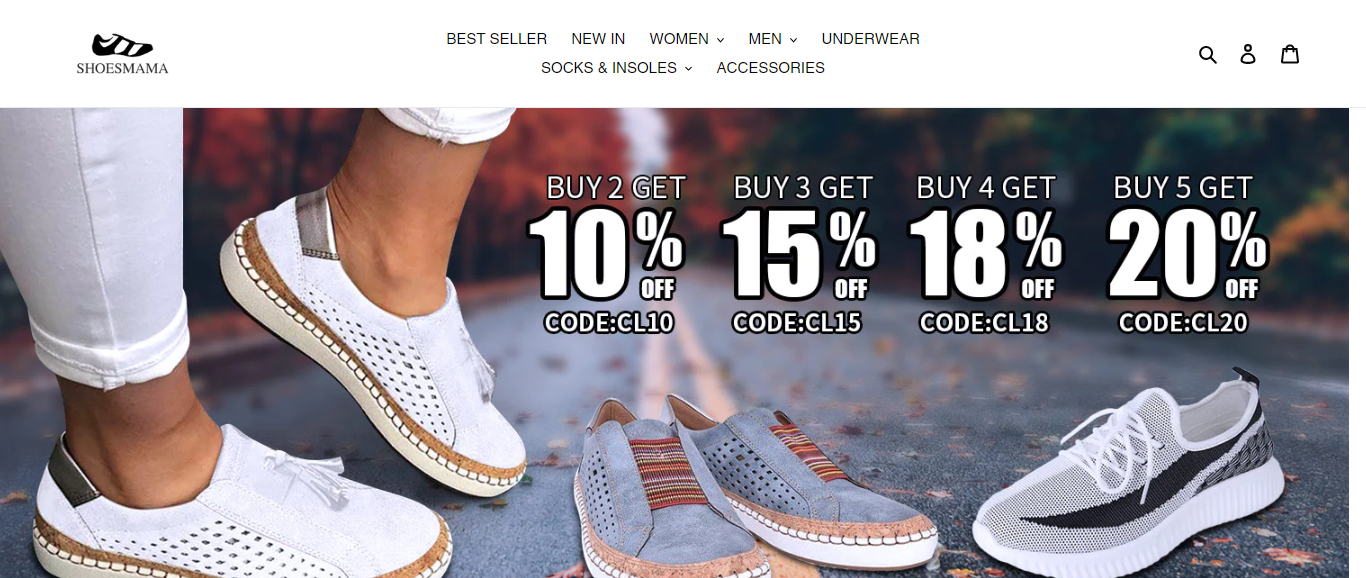The width and height of the screenshot is (1366, 578).
Task: Open the NEW IN section
Action: [598, 39]
